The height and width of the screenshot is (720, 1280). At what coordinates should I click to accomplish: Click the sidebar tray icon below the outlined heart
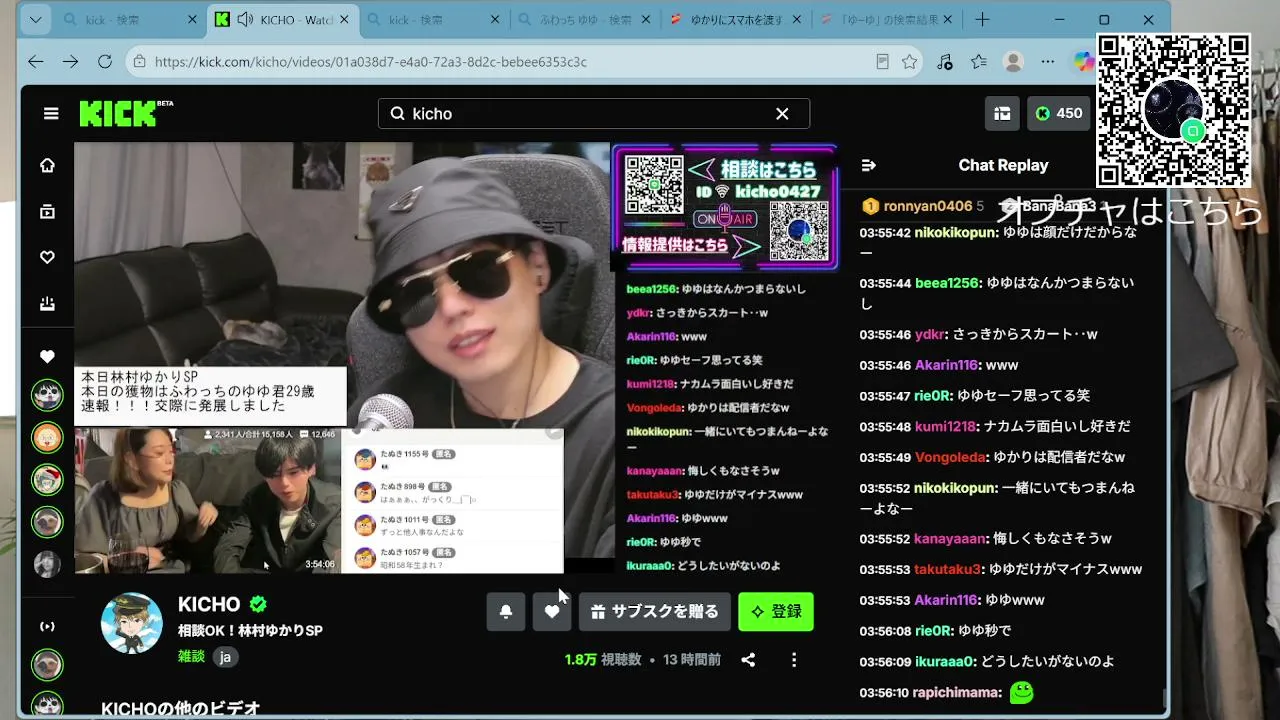47,303
